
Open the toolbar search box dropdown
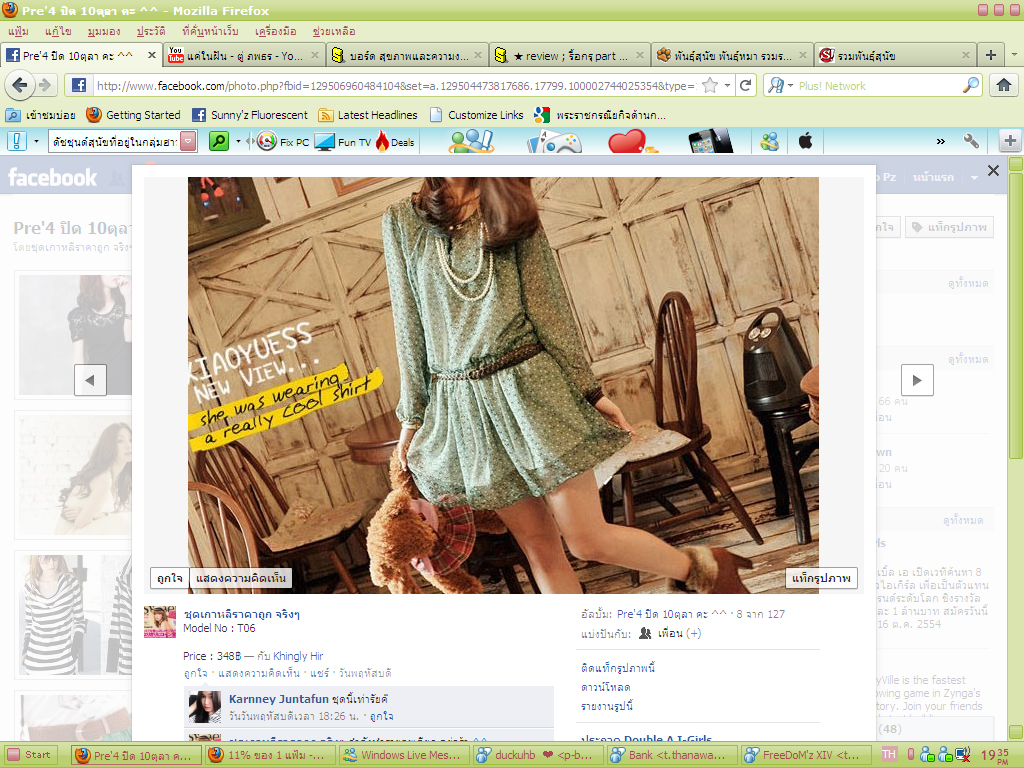coord(189,141)
